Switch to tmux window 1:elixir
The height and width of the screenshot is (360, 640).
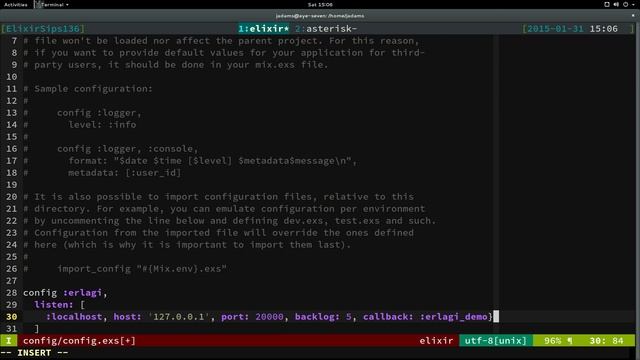(x=264, y=29)
